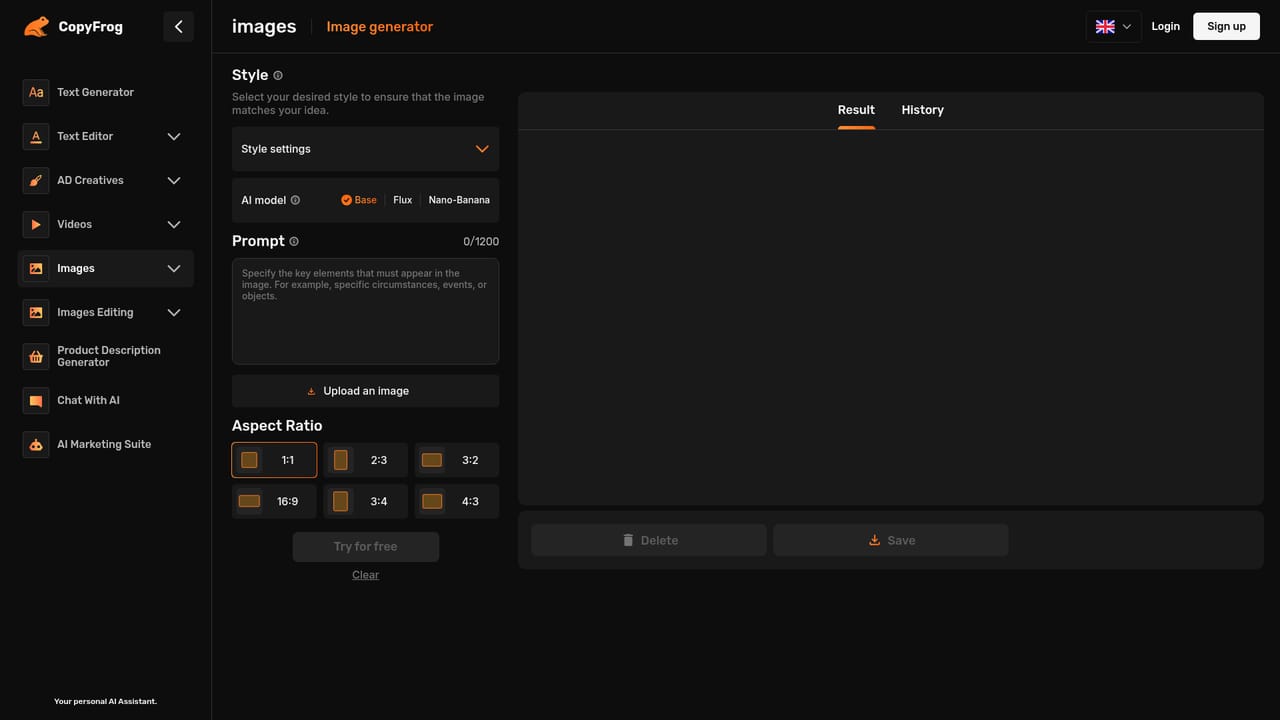1280x720 pixels.
Task: Expand the Text Editor submenu chevron
Action: pyautogui.click(x=174, y=136)
